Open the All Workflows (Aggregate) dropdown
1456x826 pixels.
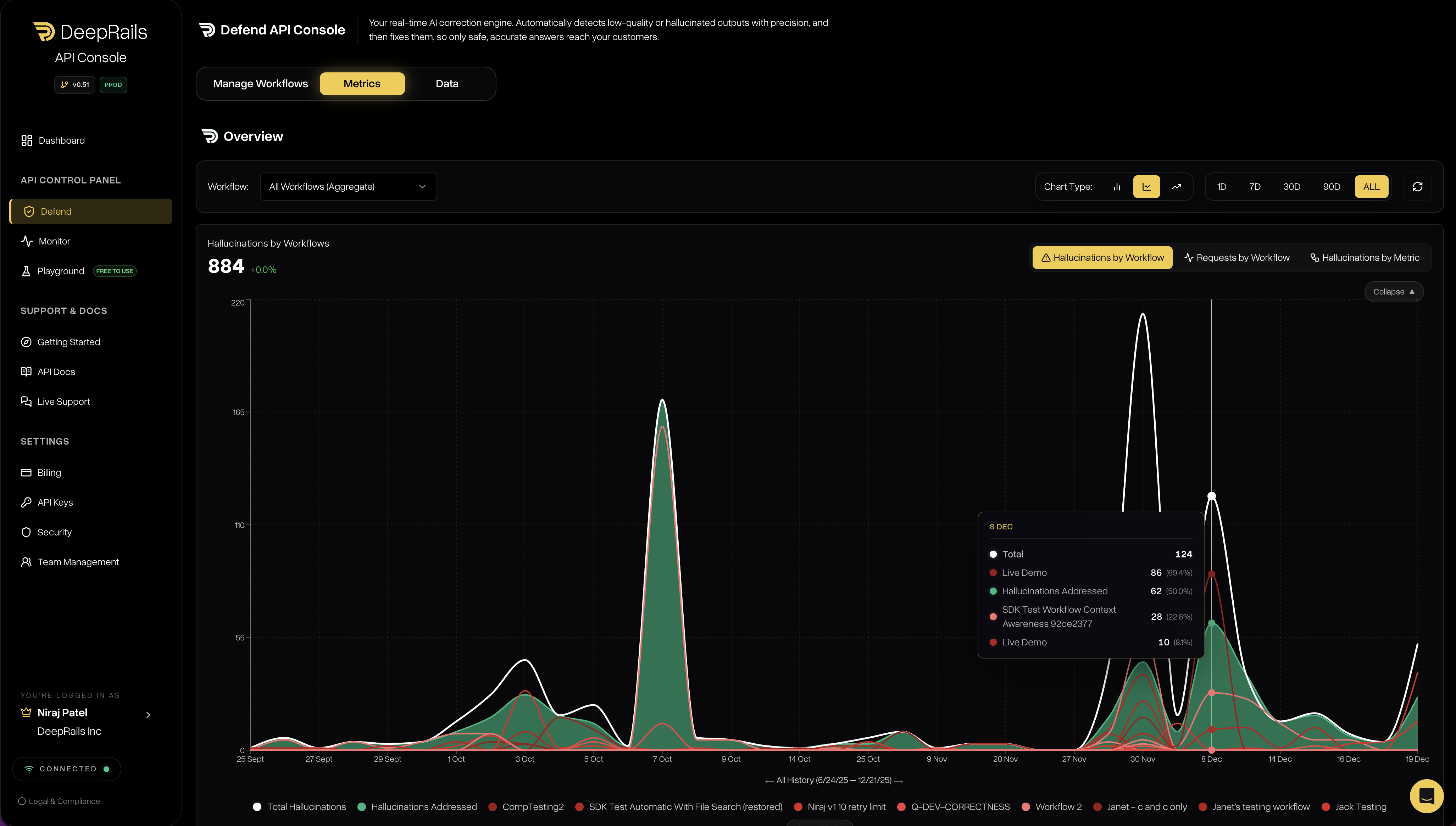coord(348,187)
